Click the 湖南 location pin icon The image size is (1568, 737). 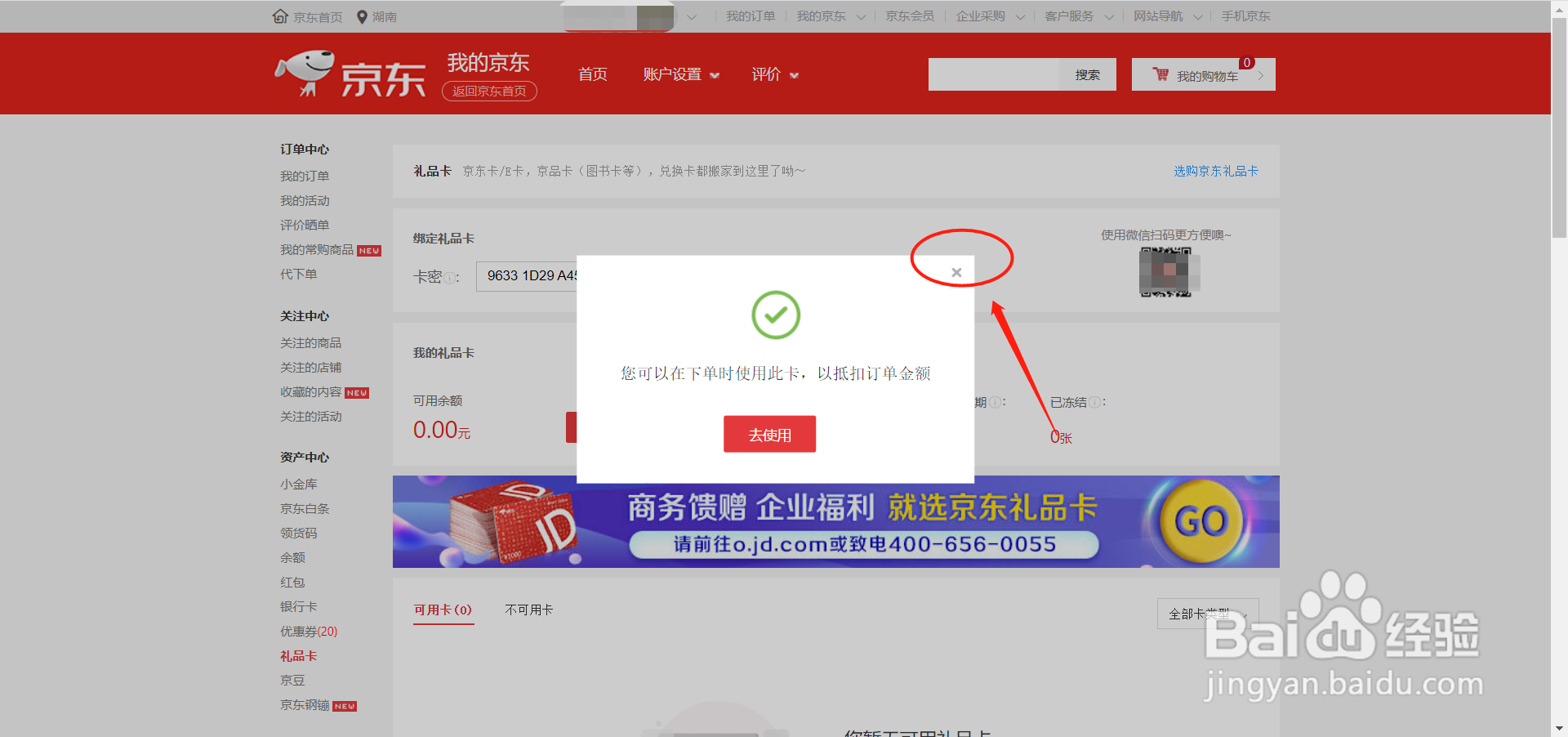coord(362,16)
